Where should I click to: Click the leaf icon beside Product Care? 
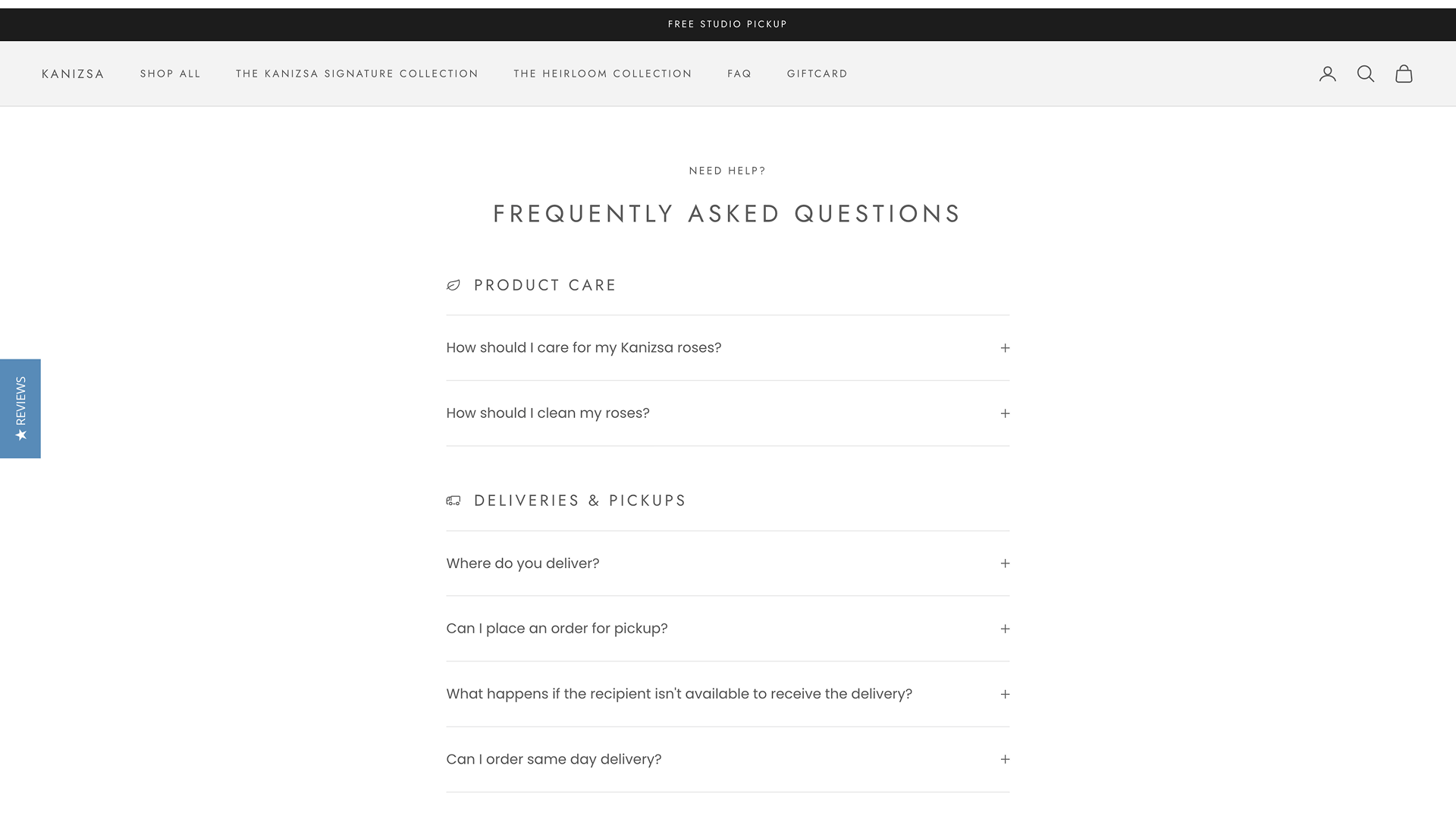click(453, 285)
